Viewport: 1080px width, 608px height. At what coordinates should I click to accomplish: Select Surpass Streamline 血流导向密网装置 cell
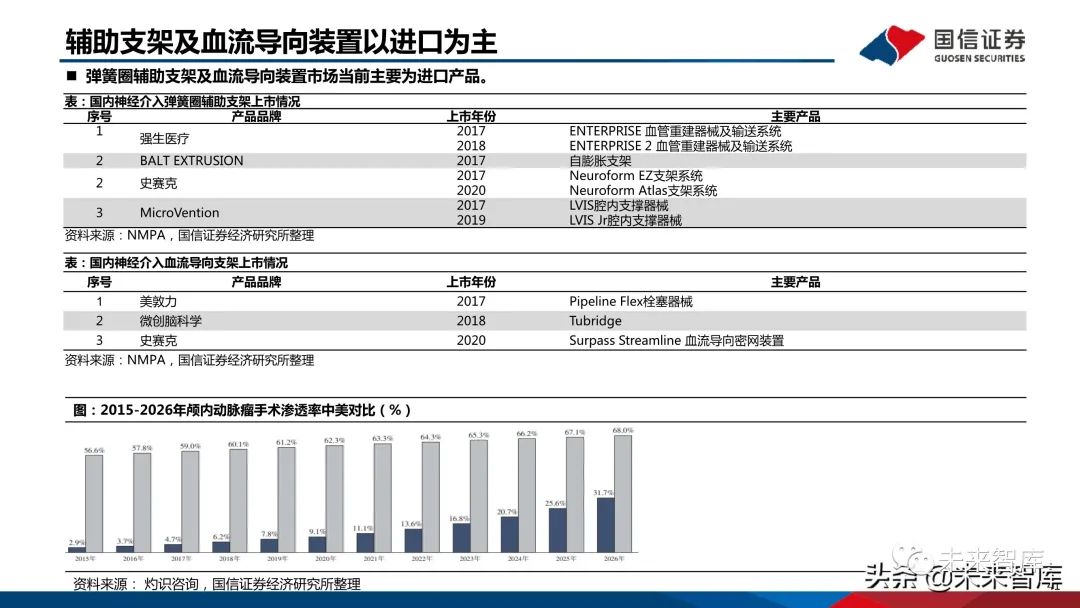[676, 340]
